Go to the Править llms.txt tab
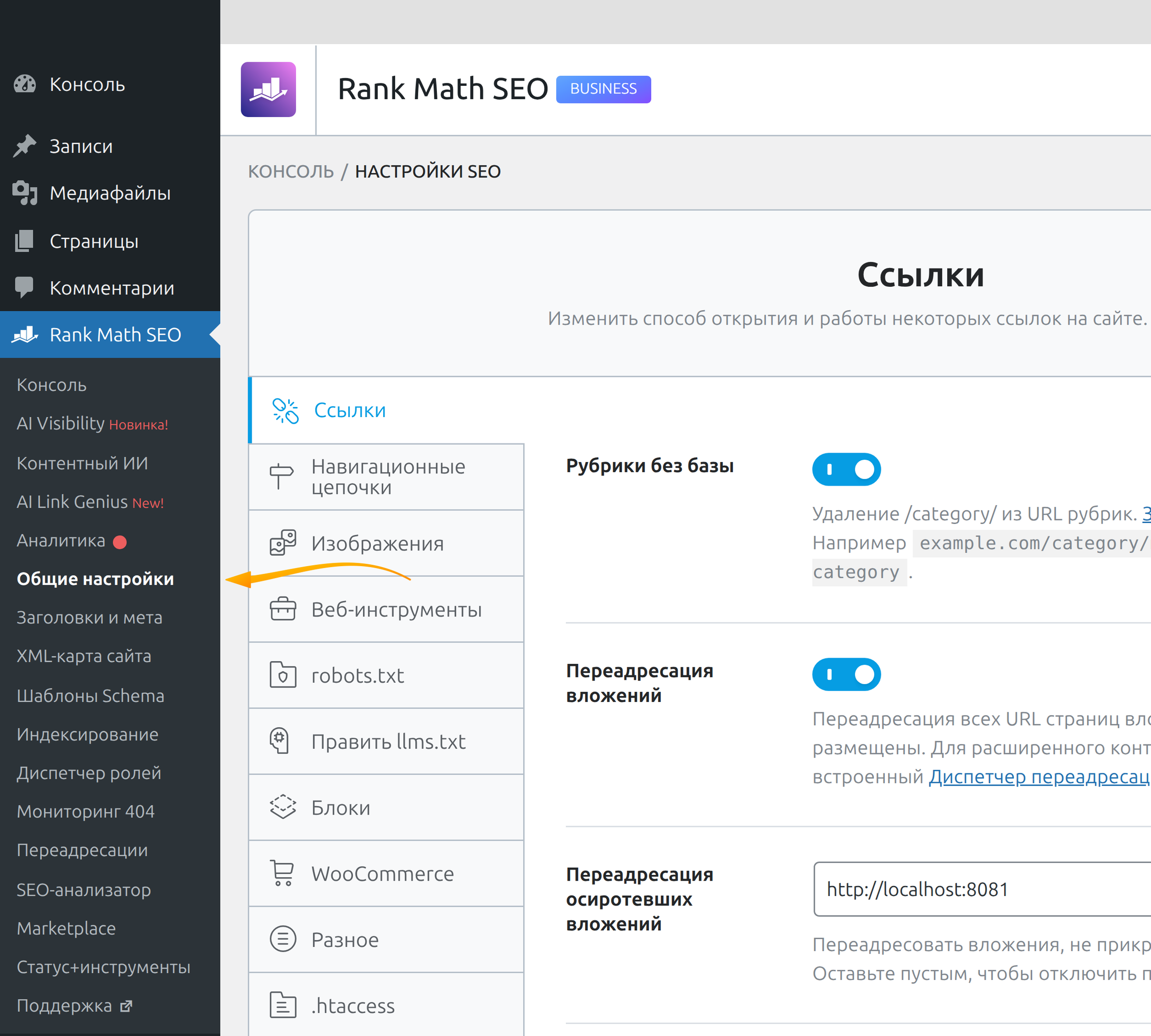This screenshot has height=1036, width=1151. pyautogui.click(x=387, y=741)
